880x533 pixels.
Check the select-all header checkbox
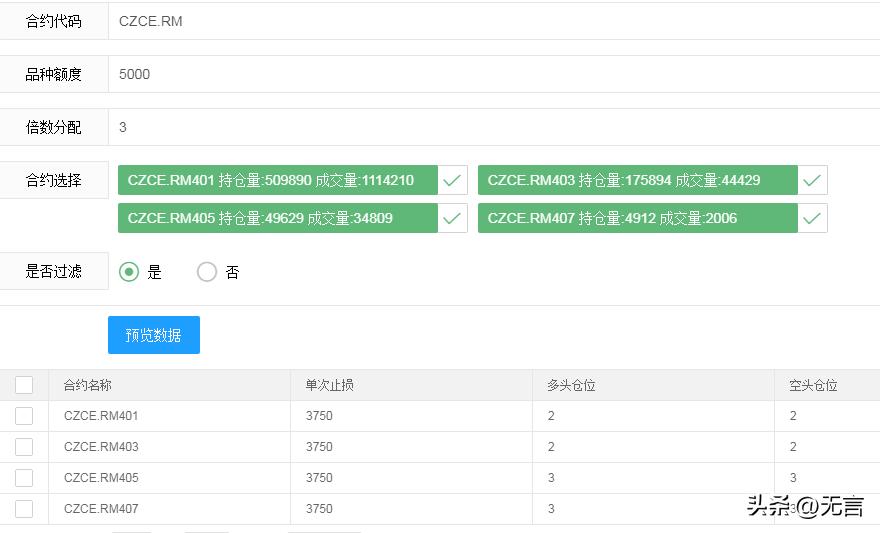pos(24,385)
